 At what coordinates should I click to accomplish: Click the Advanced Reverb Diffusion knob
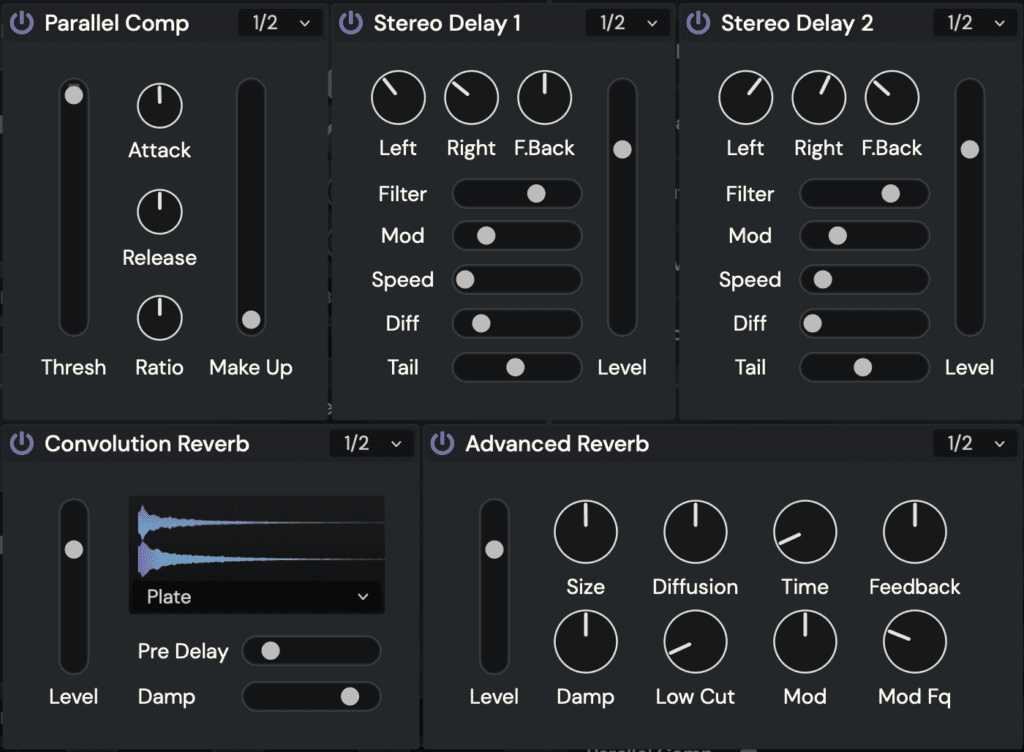click(x=696, y=532)
